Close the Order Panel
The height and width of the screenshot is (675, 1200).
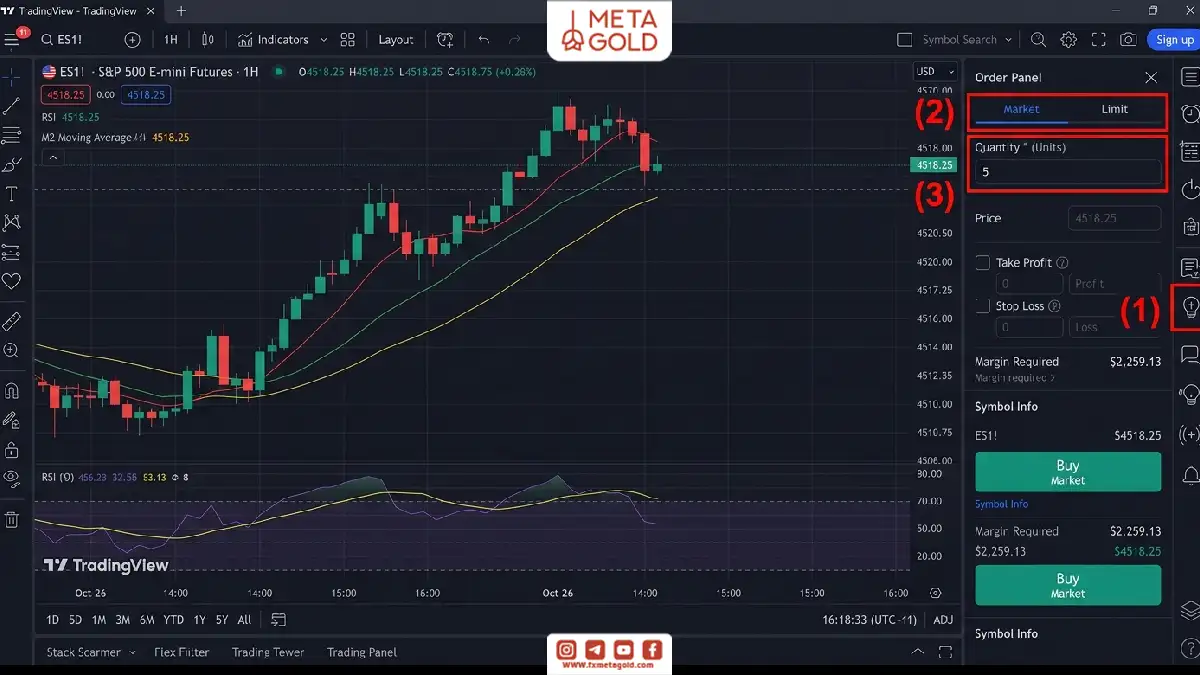coord(1151,78)
